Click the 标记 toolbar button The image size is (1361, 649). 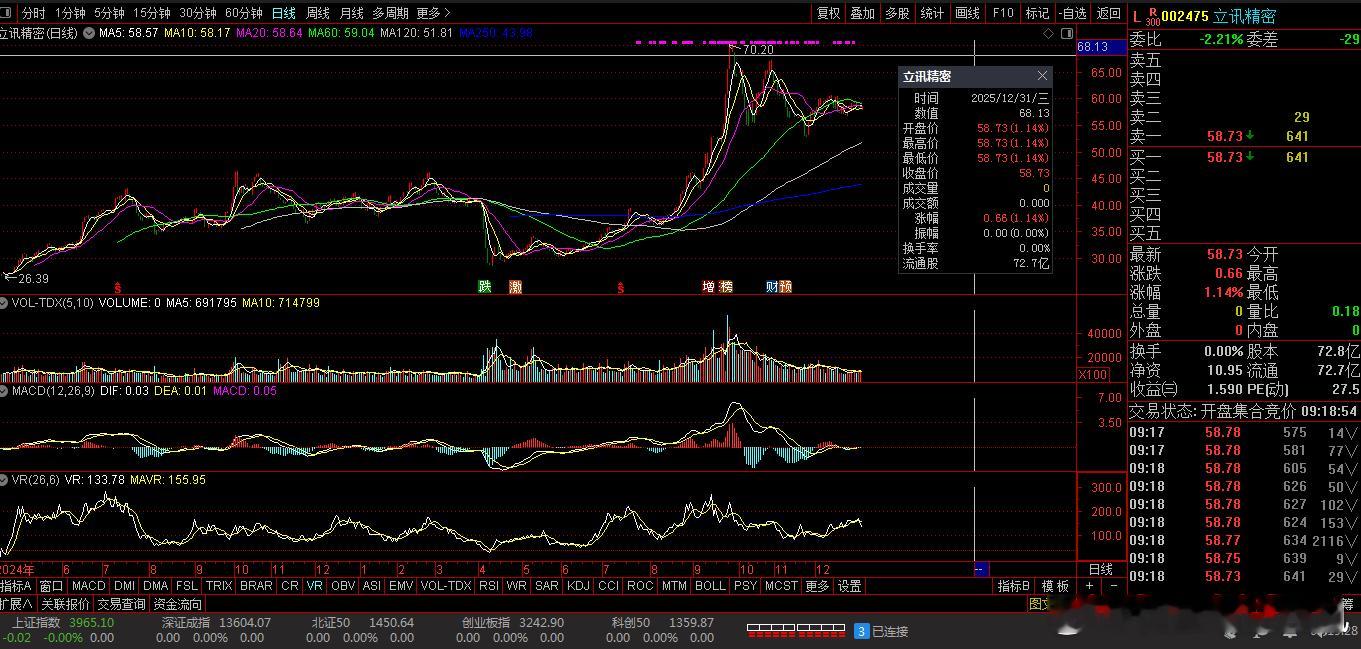pos(1038,13)
